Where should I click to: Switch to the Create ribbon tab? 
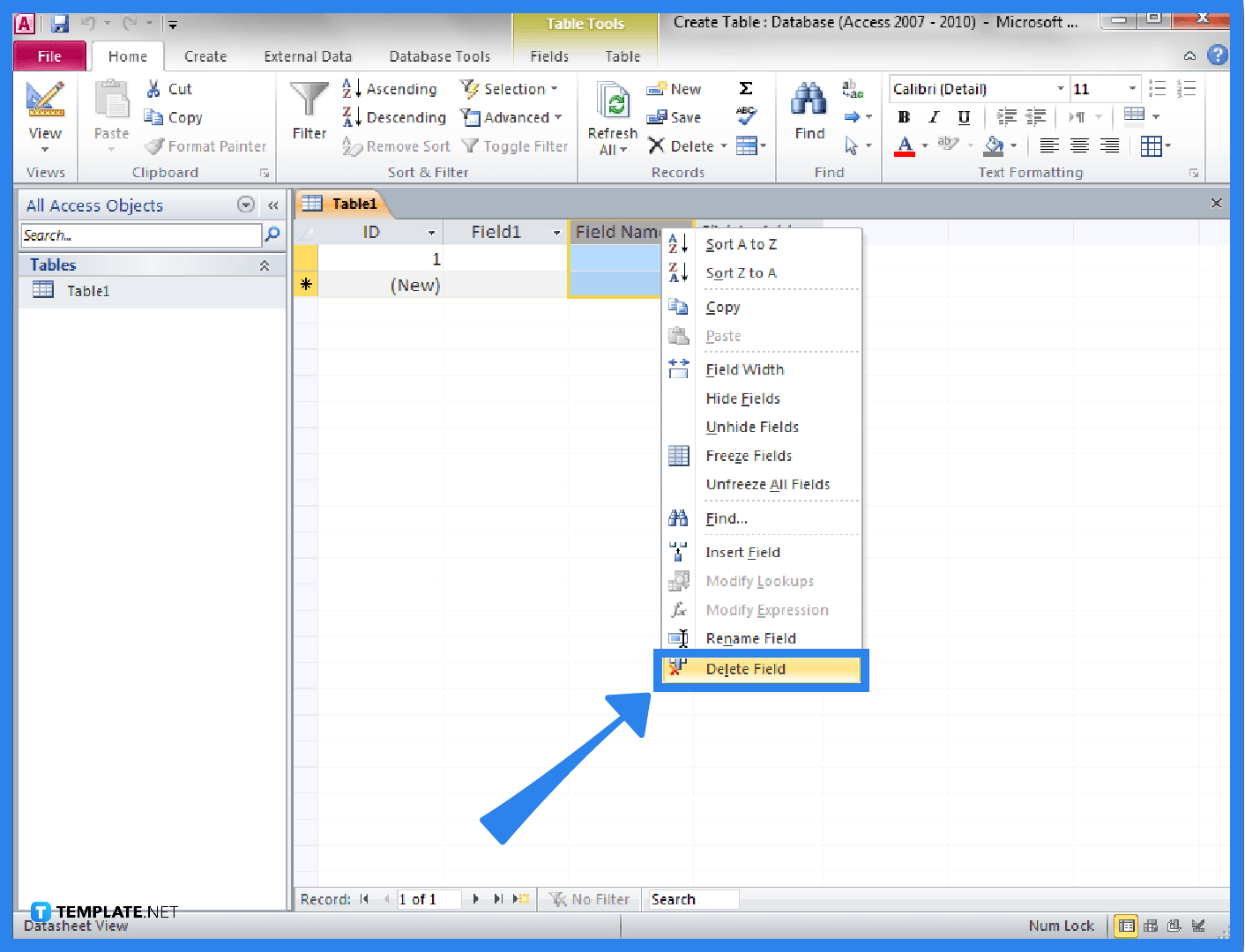[x=205, y=56]
